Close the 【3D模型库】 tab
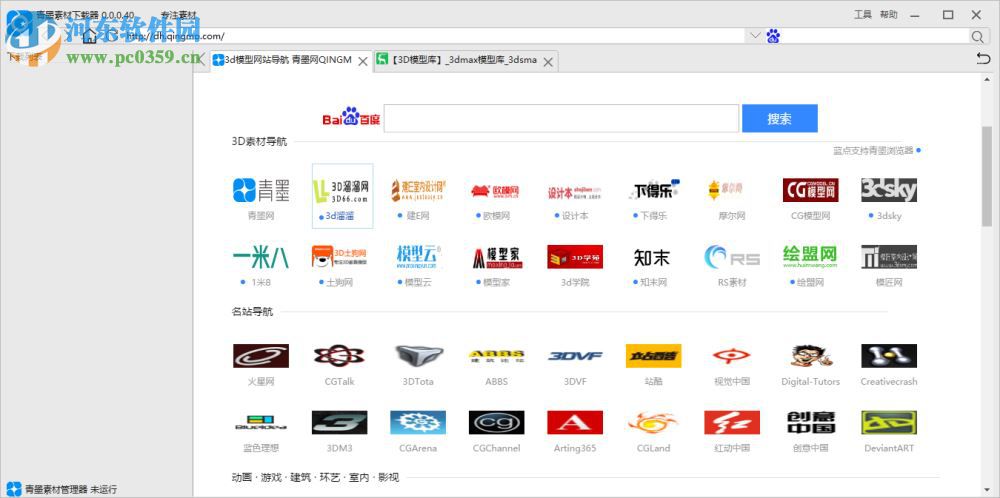1000x498 pixels. tap(548, 61)
